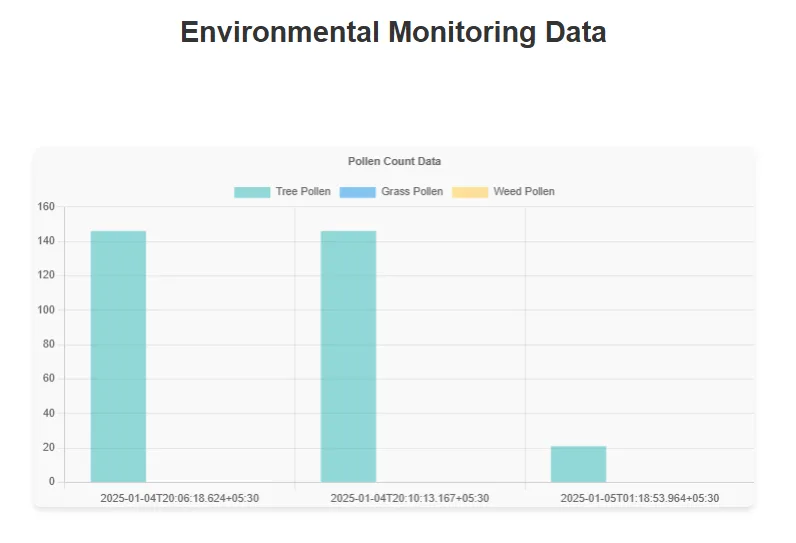Screen dimensions: 796x543
Task: Click the Environmental Monitoring Data heading
Action: (x=393, y=32)
